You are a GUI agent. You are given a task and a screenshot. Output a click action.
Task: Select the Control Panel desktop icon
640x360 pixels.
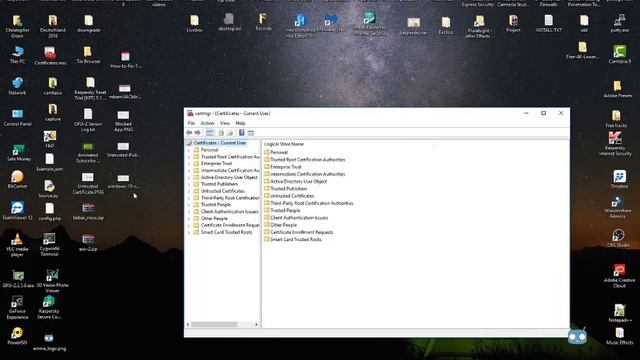[17, 117]
